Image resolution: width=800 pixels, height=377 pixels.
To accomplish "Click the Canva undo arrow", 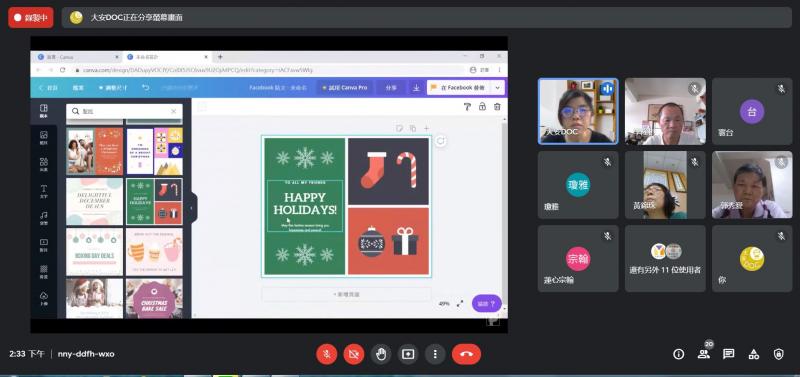I will point(145,88).
